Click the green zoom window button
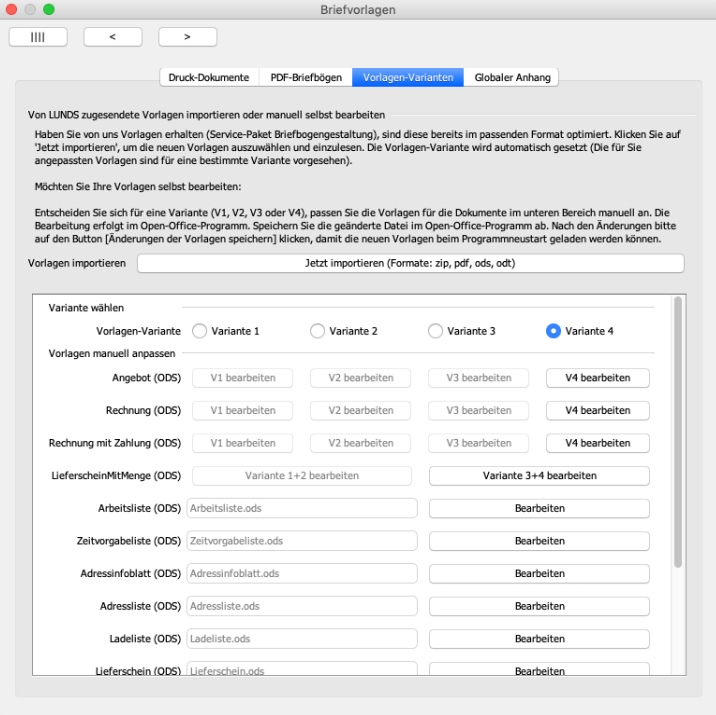 click(x=49, y=9)
